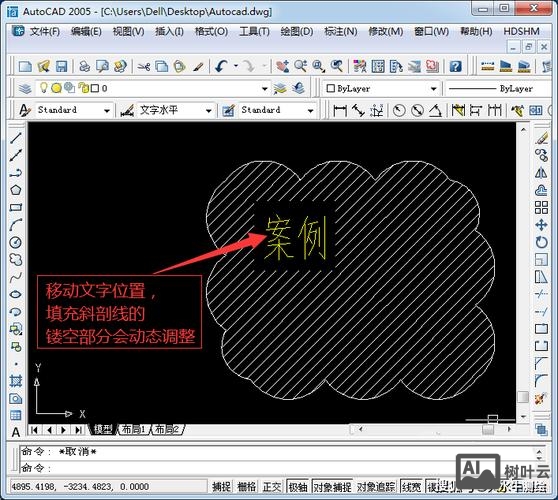Click the vertical scrollbar down arrow

point(523,416)
